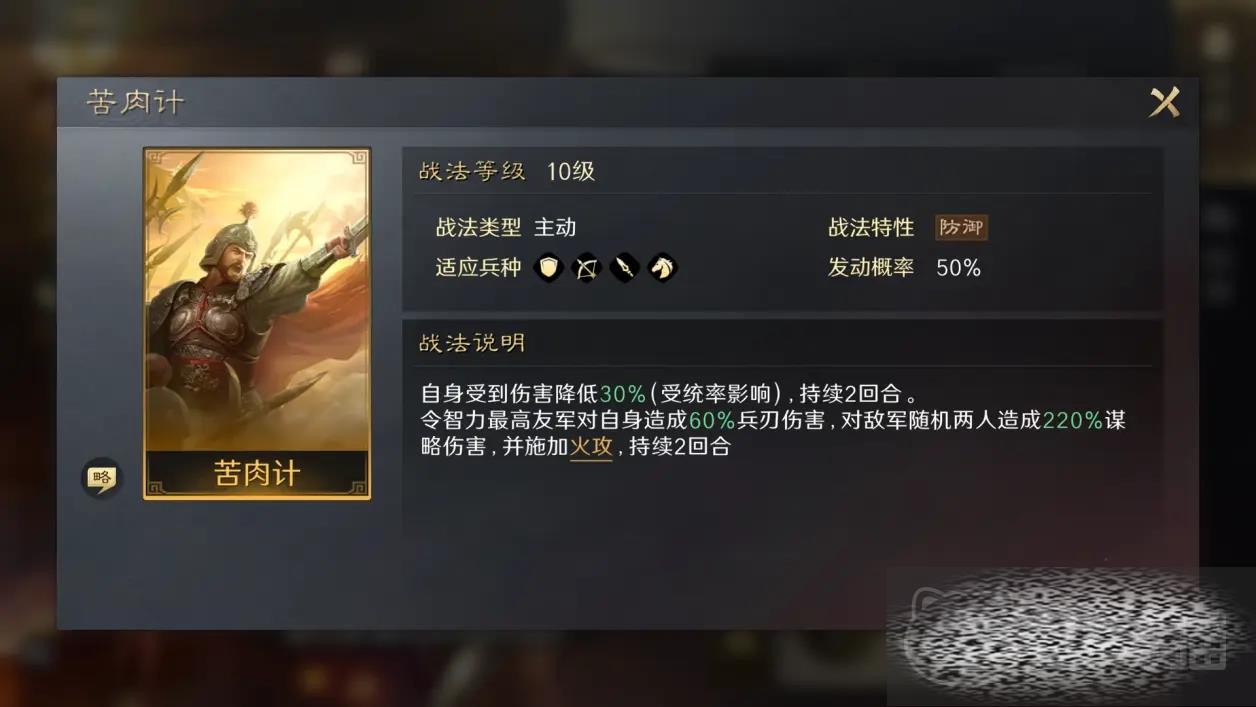Open the underlined 火攻 keyword link
Screen dimensions: 1256x707
click(590, 447)
